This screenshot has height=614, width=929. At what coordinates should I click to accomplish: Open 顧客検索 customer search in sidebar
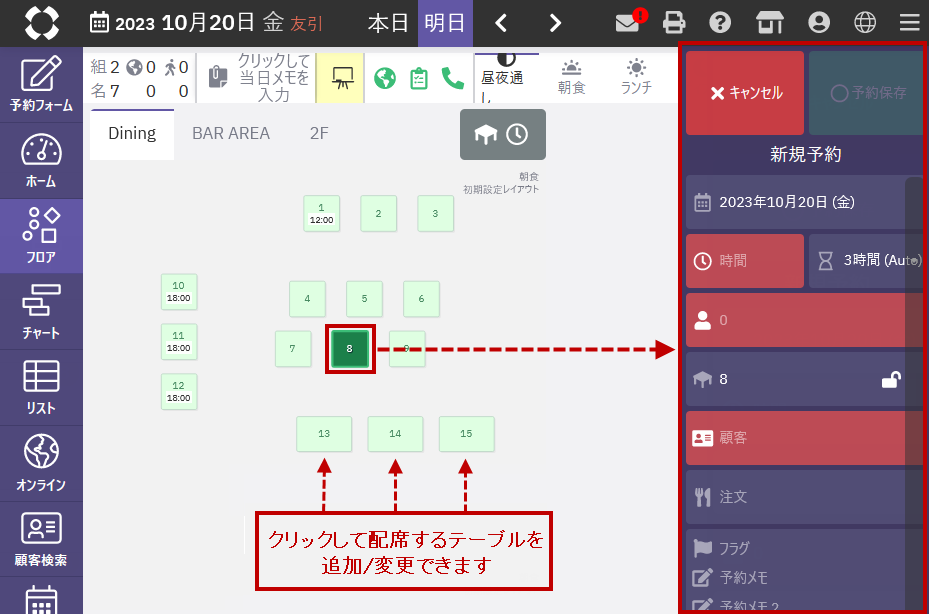tap(41, 537)
